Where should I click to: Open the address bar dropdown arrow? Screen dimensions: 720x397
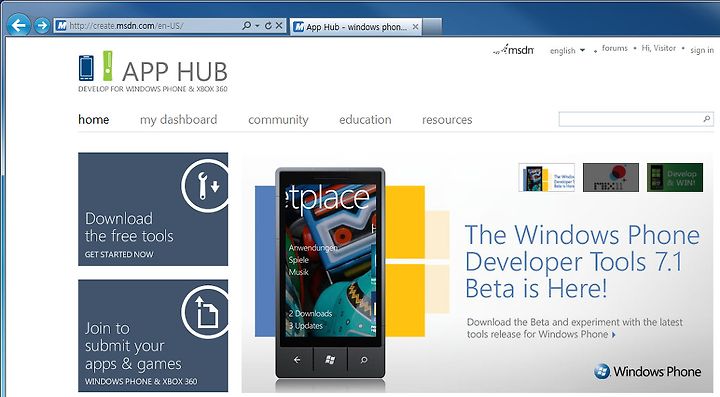(x=257, y=26)
